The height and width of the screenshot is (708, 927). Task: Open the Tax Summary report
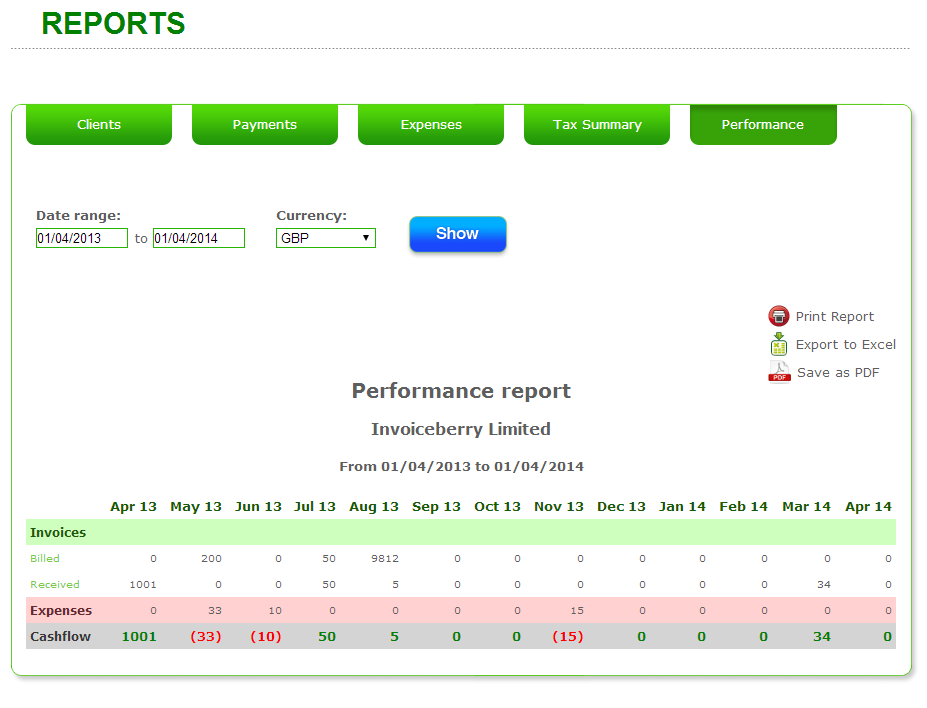pos(596,124)
